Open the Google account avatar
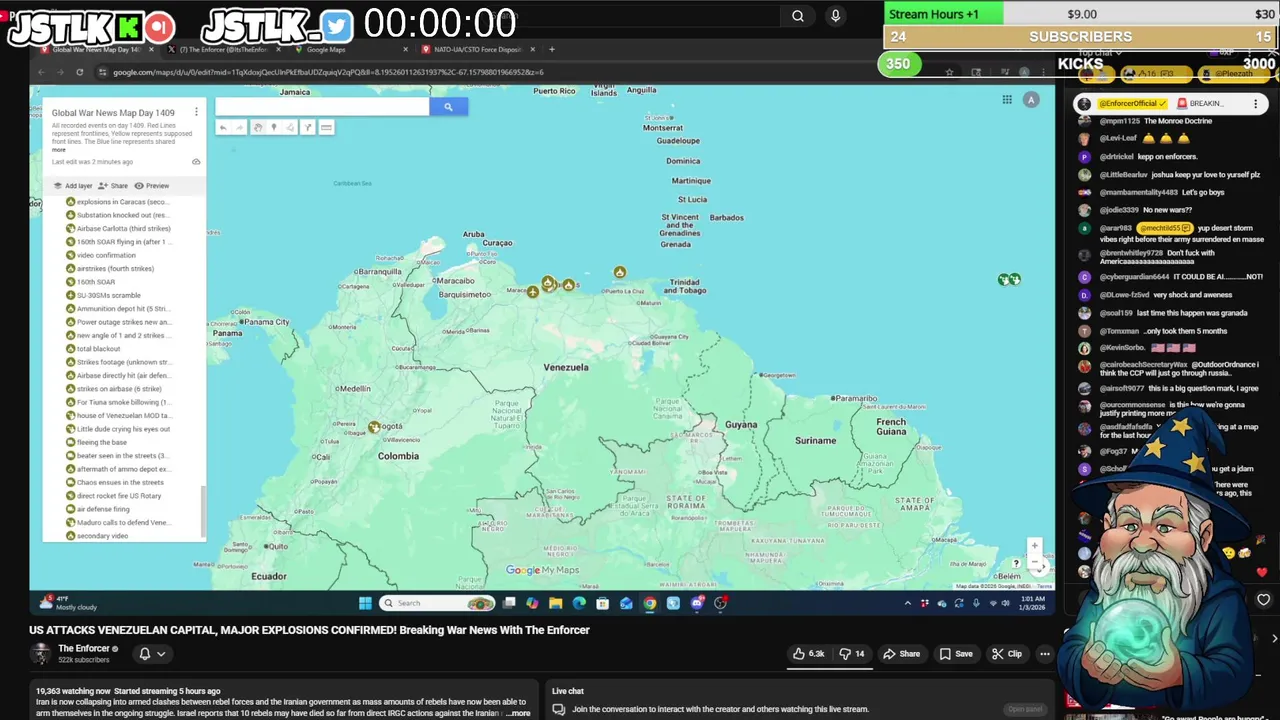Viewport: 1280px width, 720px height. coord(1031,99)
